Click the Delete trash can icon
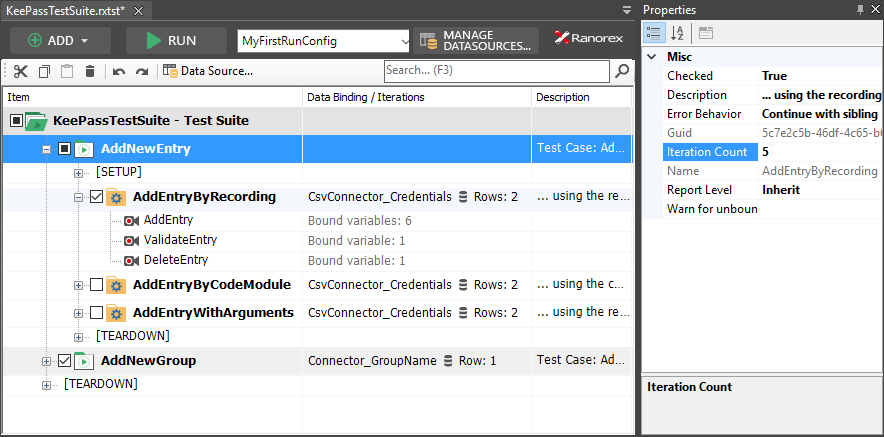 click(90, 71)
